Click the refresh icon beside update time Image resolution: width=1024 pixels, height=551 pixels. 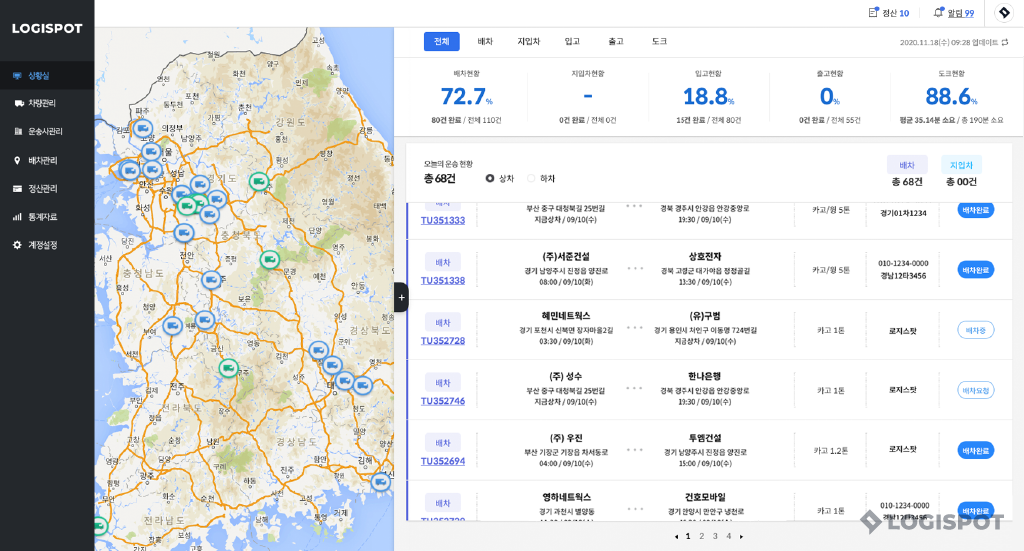point(1005,42)
